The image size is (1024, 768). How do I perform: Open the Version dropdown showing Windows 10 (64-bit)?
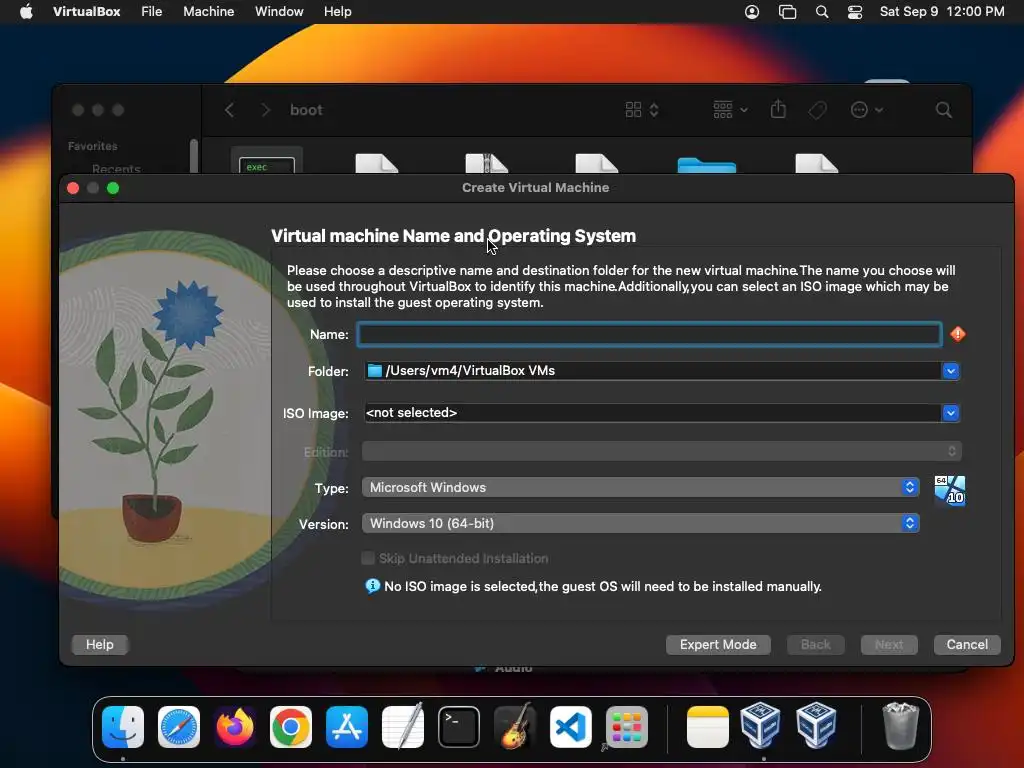click(x=641, y=523)
